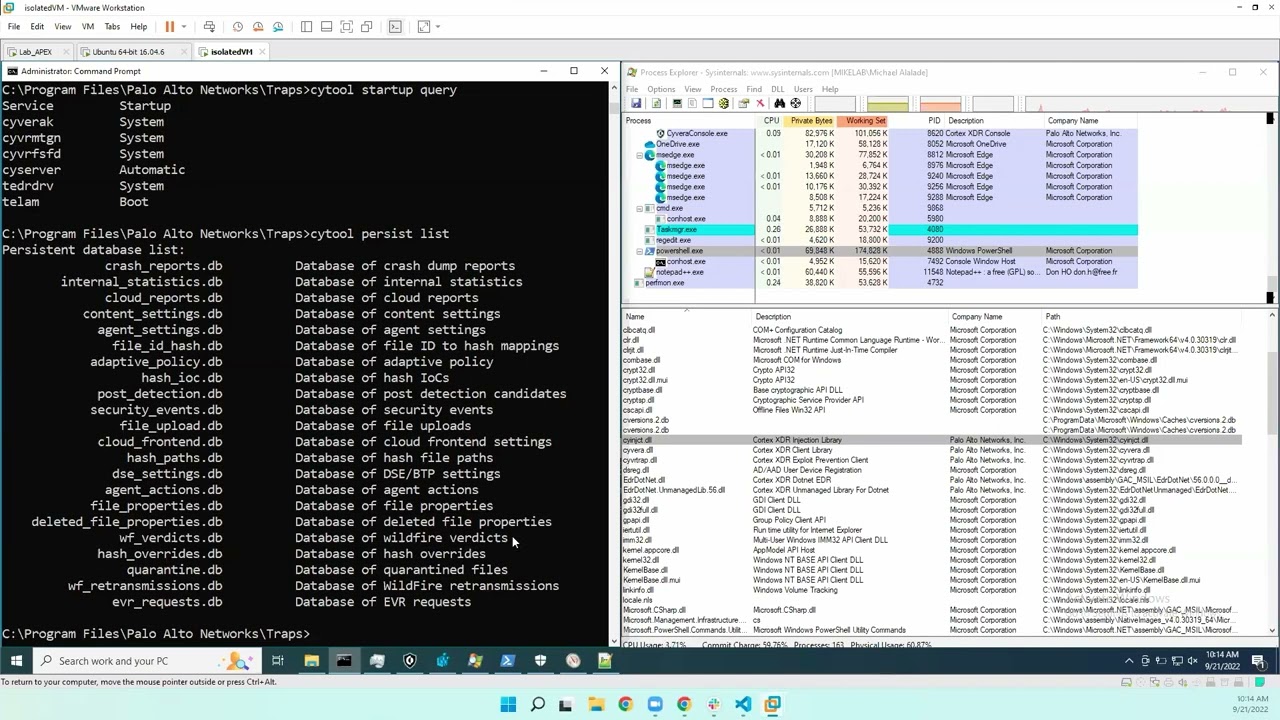This screenshot has height=720, width=1280.
Task: Show hidden tray icons chevron in guest
Action: coord(1129,661)
